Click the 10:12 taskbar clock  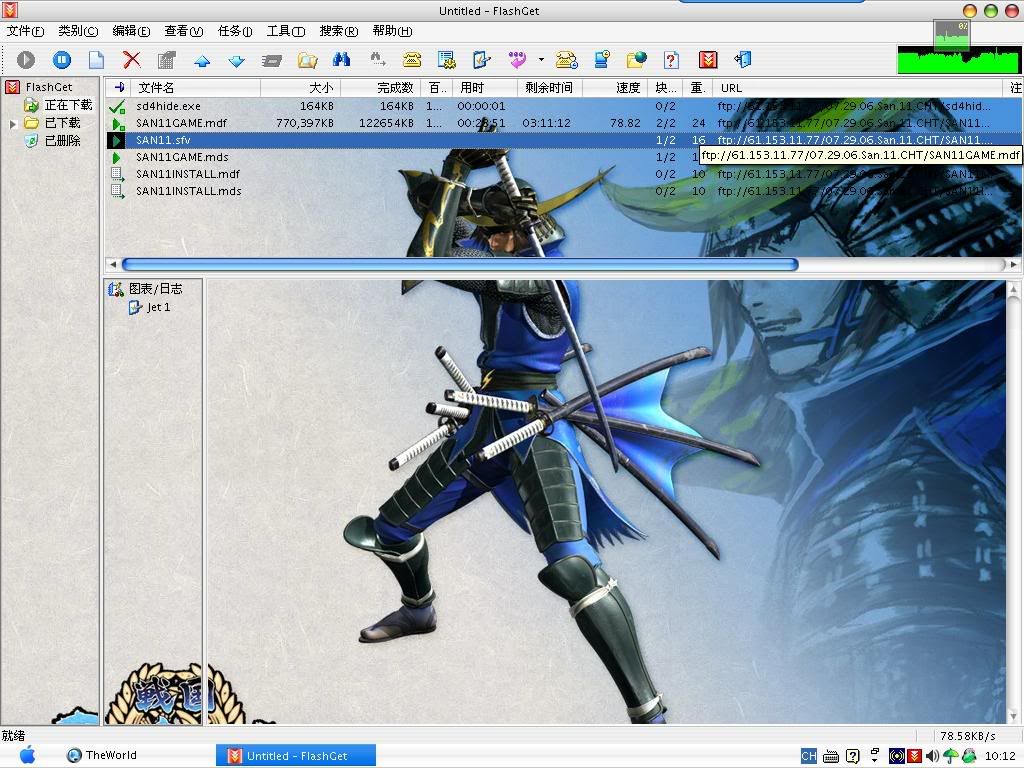click(1000, 756)
